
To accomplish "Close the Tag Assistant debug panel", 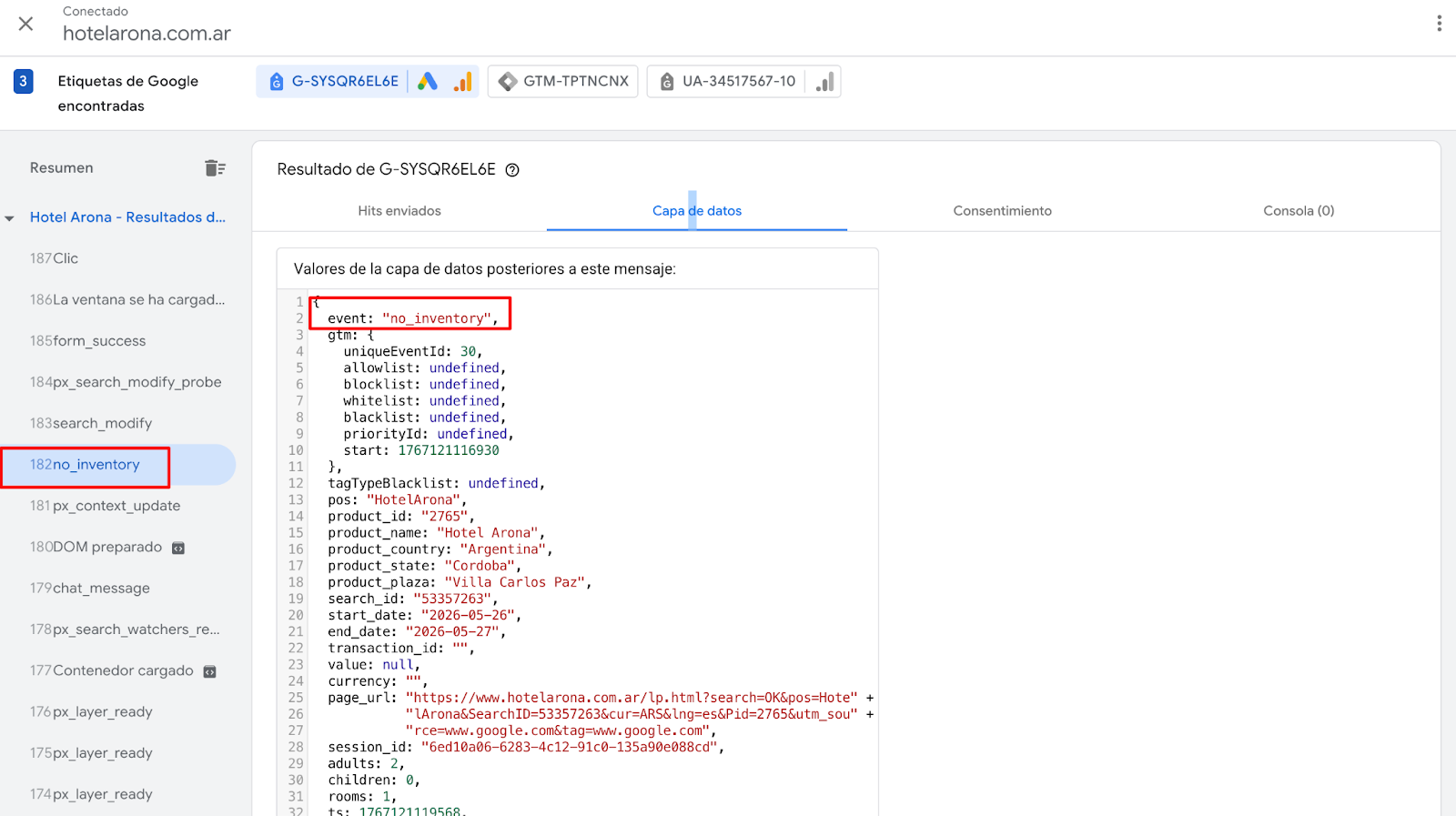I will pyautogui.click(x=26, y=24).
